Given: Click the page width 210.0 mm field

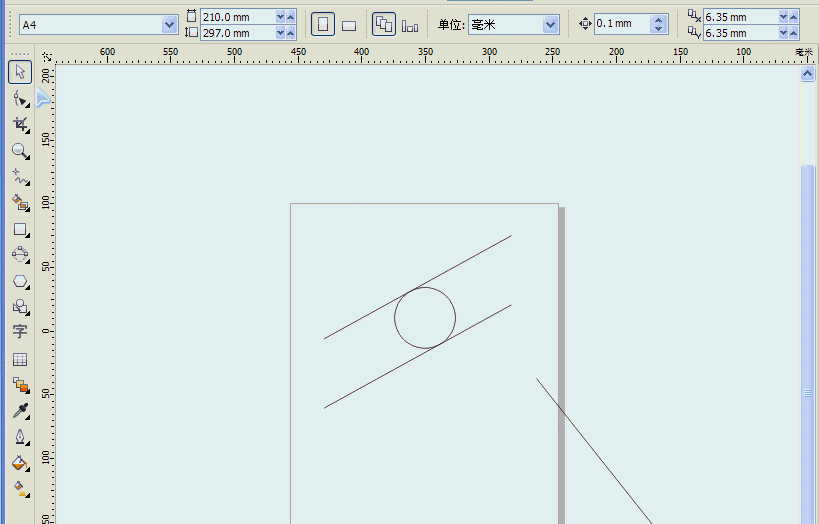Looking at the screenshot, I should (238, 17).
